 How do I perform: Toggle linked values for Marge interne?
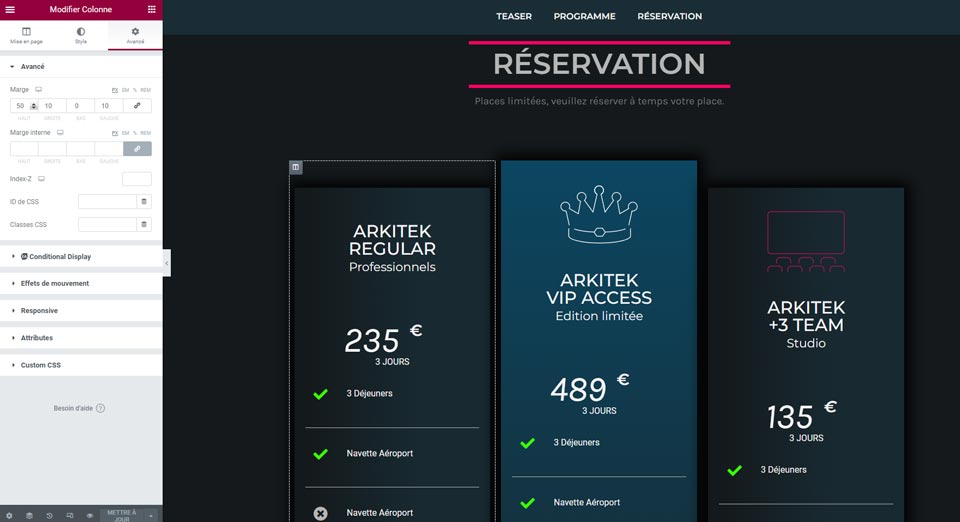137,149
